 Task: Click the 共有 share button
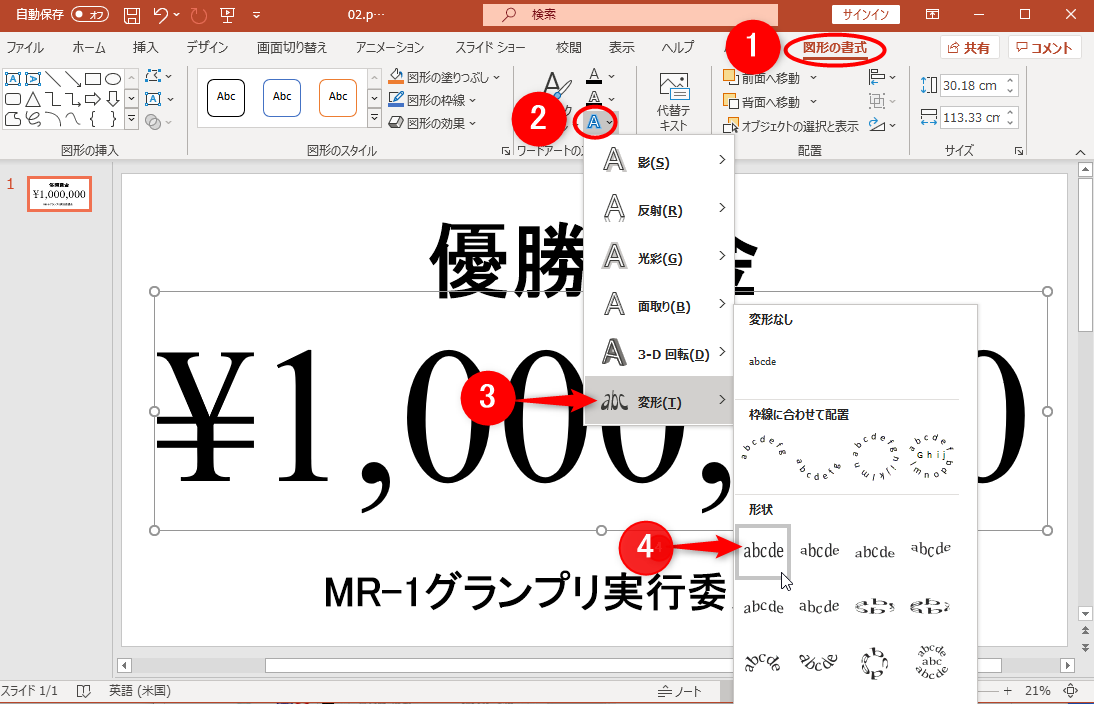coord(969,48)
